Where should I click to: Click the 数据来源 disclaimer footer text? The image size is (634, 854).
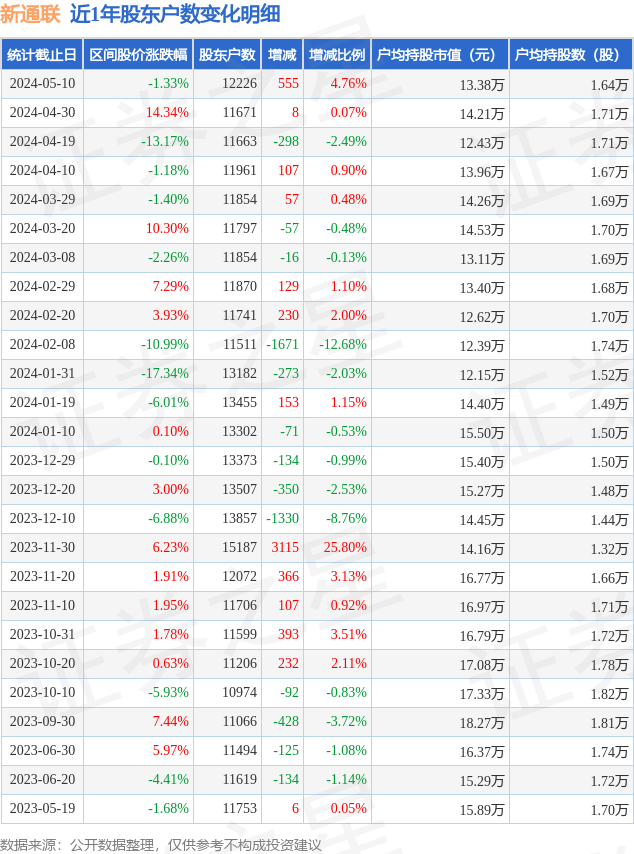(161, 845)
